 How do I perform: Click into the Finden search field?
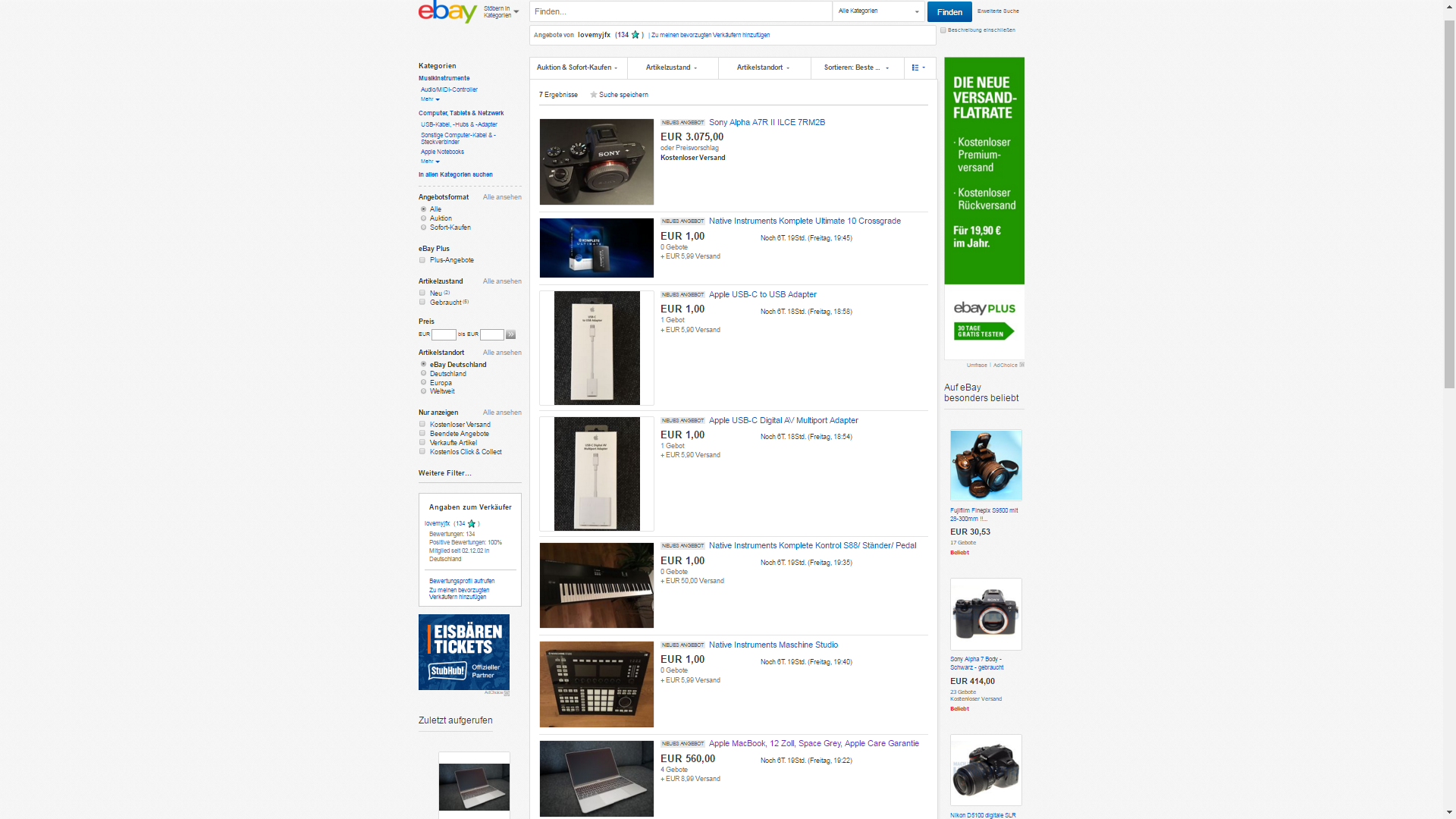coord(680,11)
